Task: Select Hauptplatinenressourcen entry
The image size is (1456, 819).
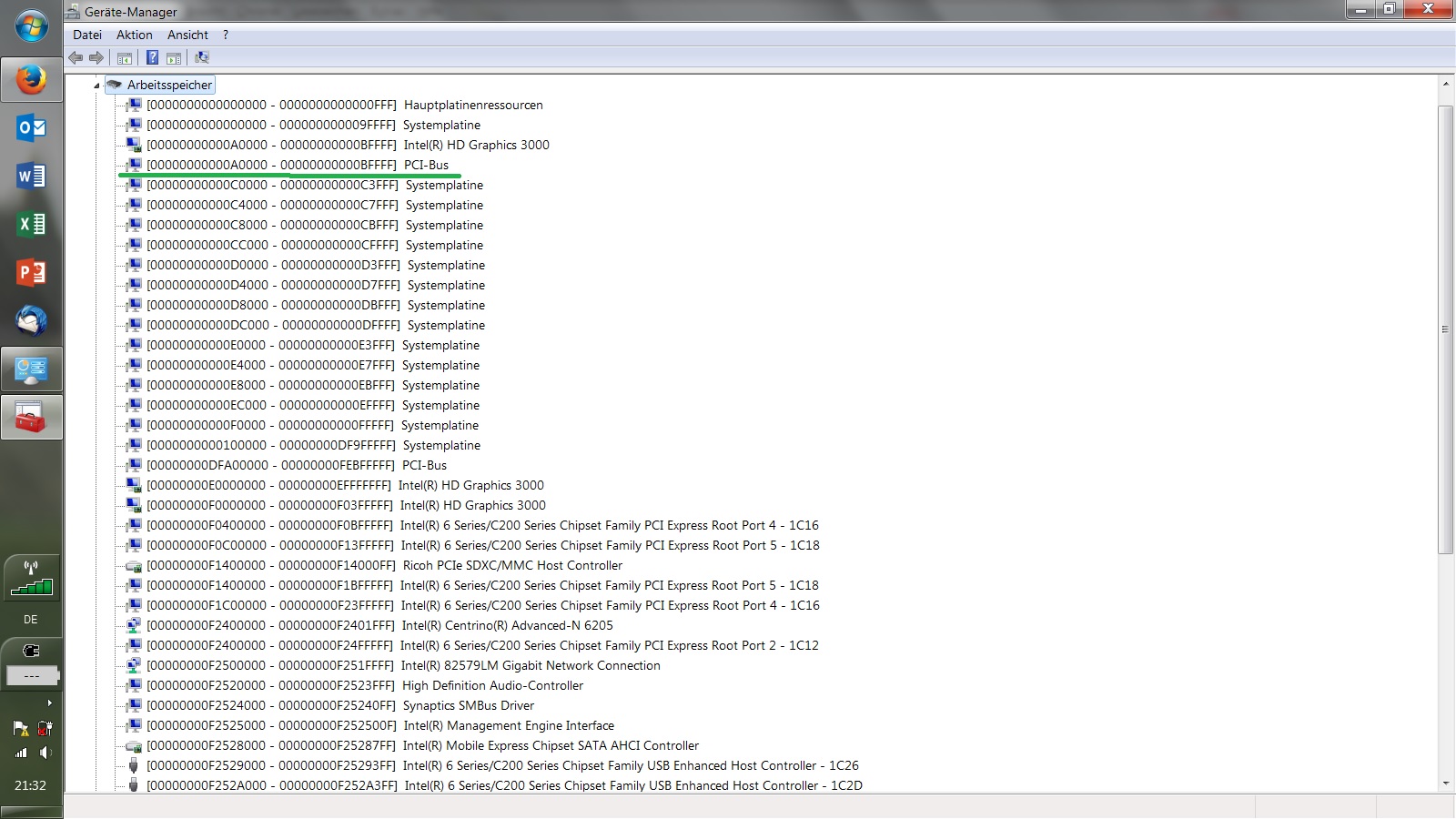Action: tap(345, 105)
